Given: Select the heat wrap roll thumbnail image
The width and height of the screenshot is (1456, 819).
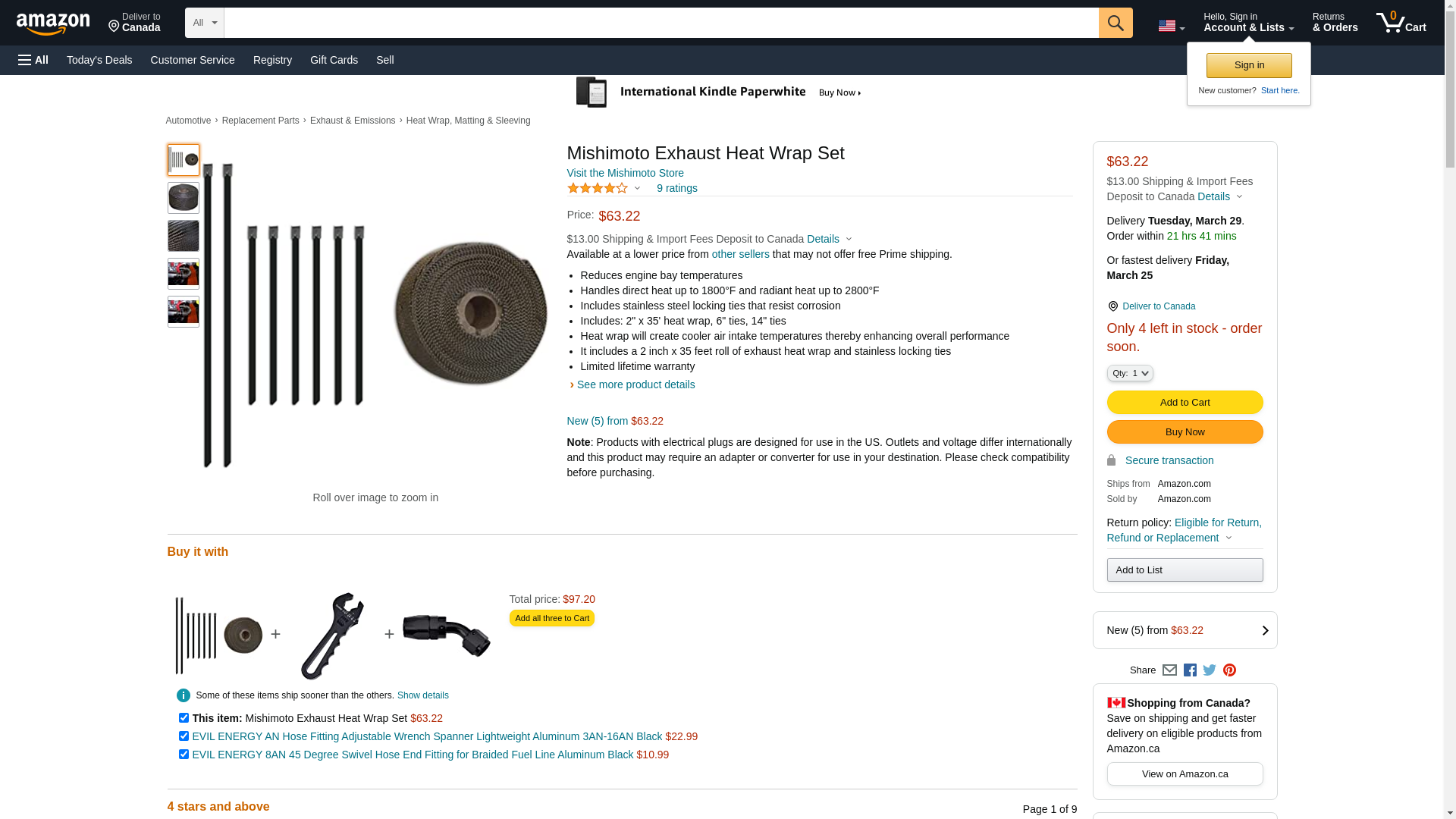Looking at the screenshot, I should click(184, 198).
